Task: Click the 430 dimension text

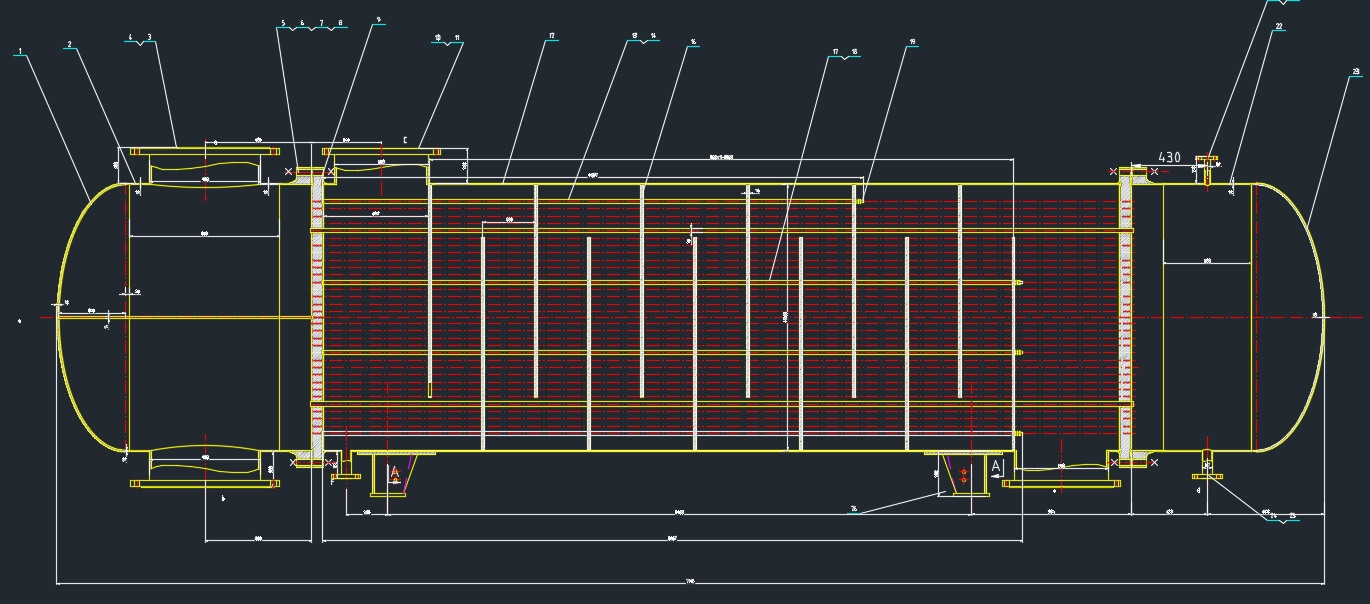Action: tap(1169, 157)
